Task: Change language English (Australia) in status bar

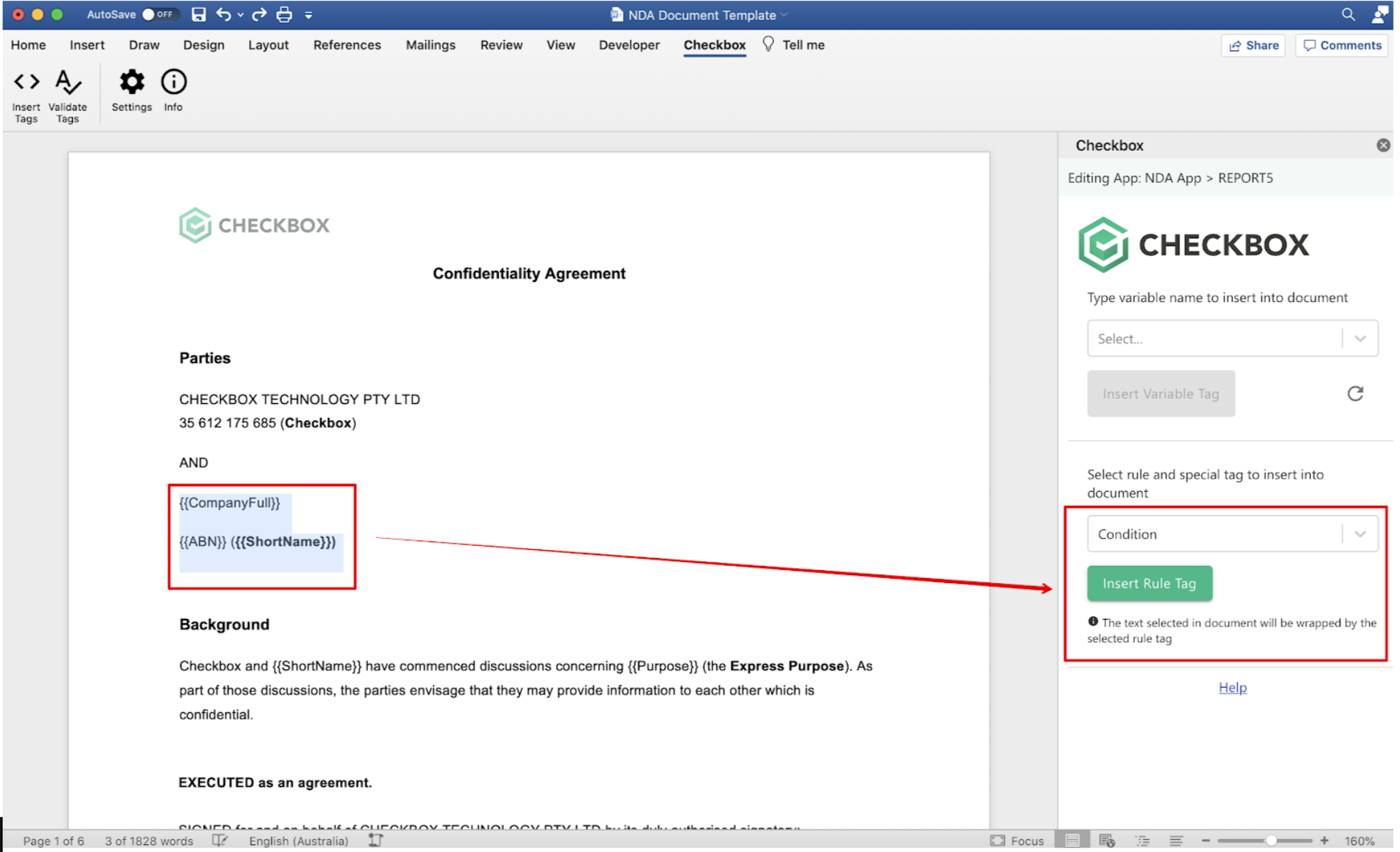Action: click(x=298, y=841)
